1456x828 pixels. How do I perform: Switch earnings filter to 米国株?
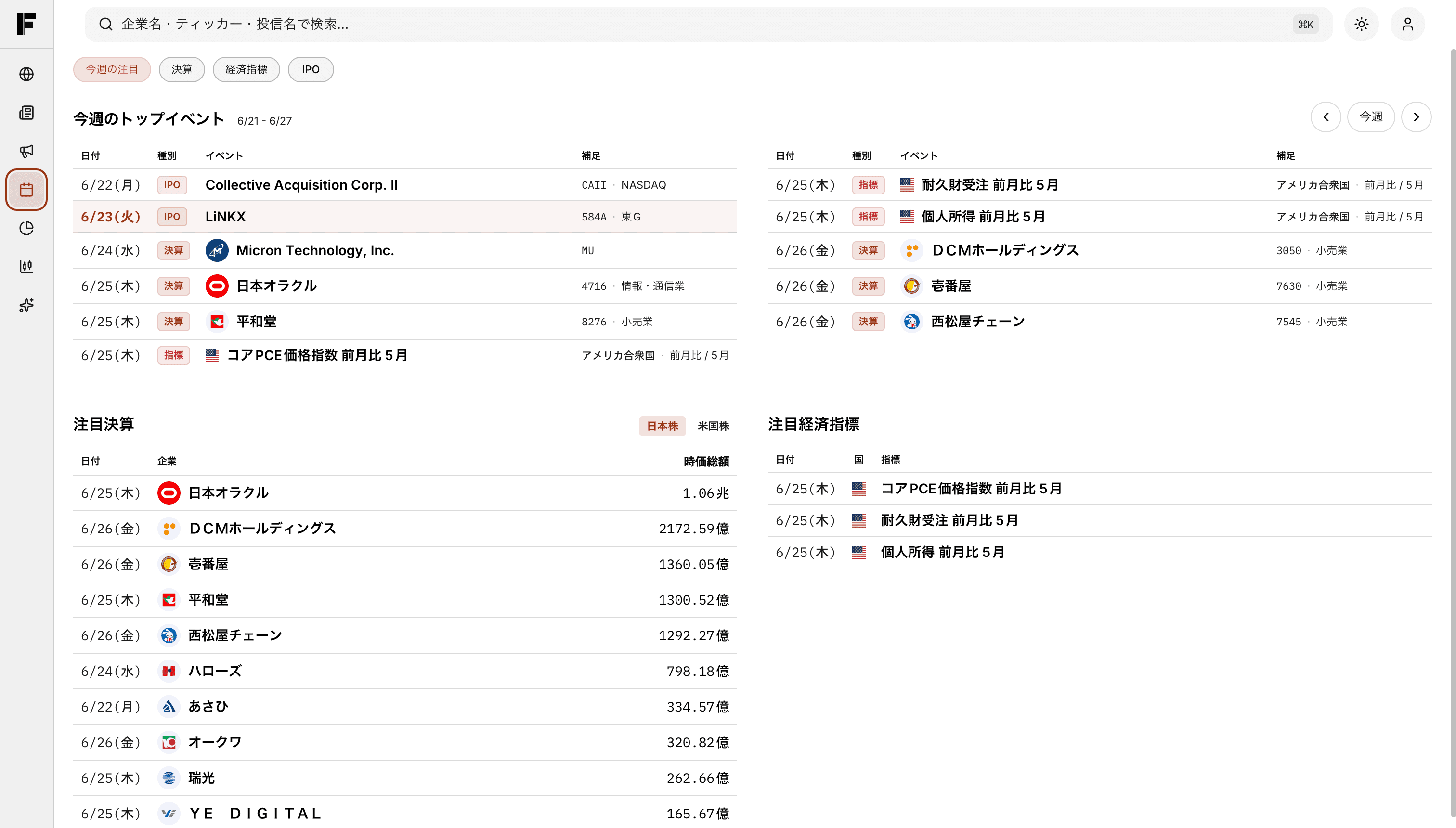[x=713, y=426]
